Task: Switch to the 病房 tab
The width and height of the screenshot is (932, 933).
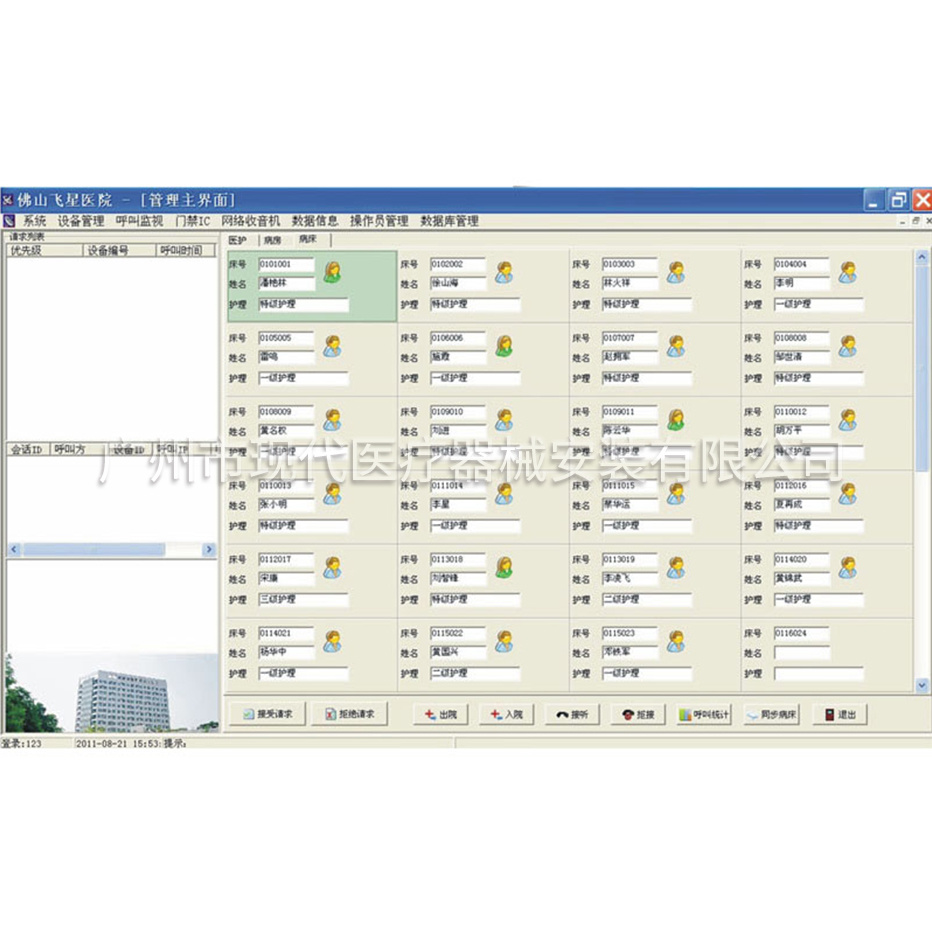Action: coord(272,240)
